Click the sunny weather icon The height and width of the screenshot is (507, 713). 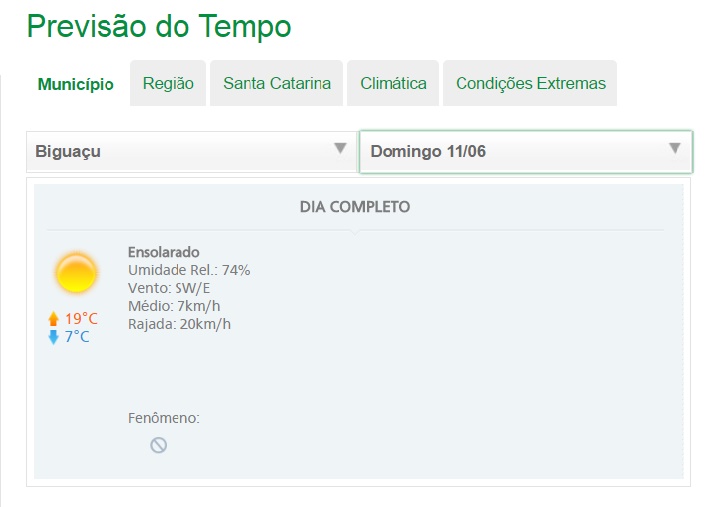tap(76, 273)
